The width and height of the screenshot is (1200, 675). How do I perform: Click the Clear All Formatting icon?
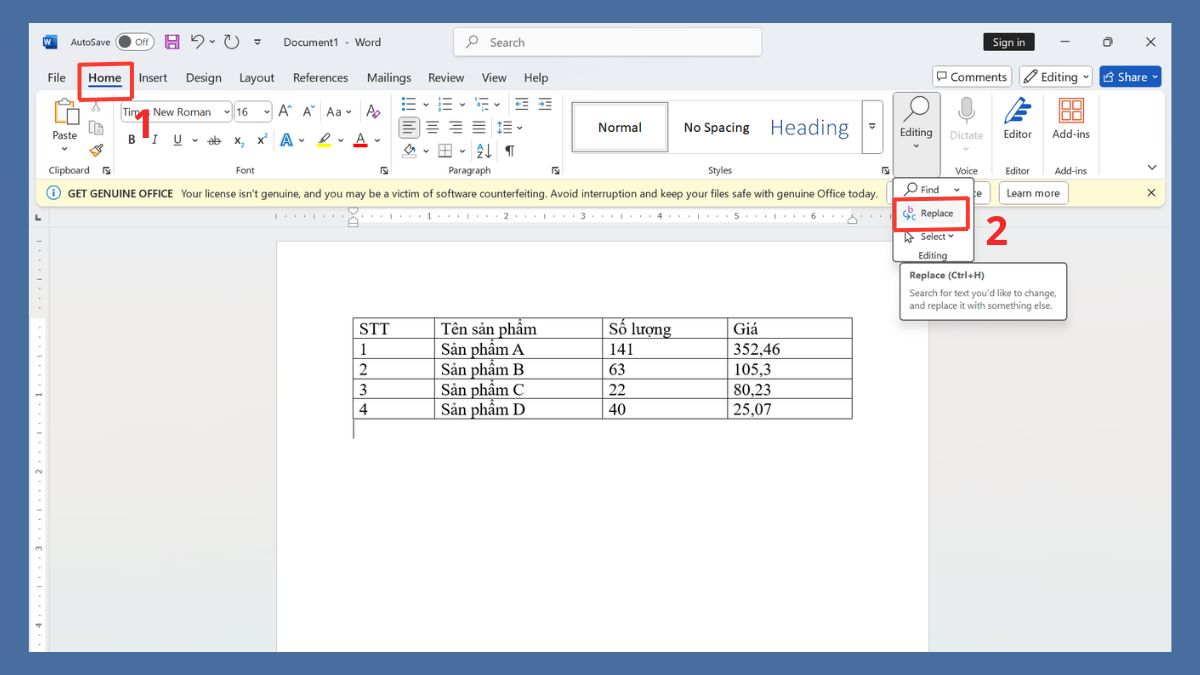click(373, 112)
